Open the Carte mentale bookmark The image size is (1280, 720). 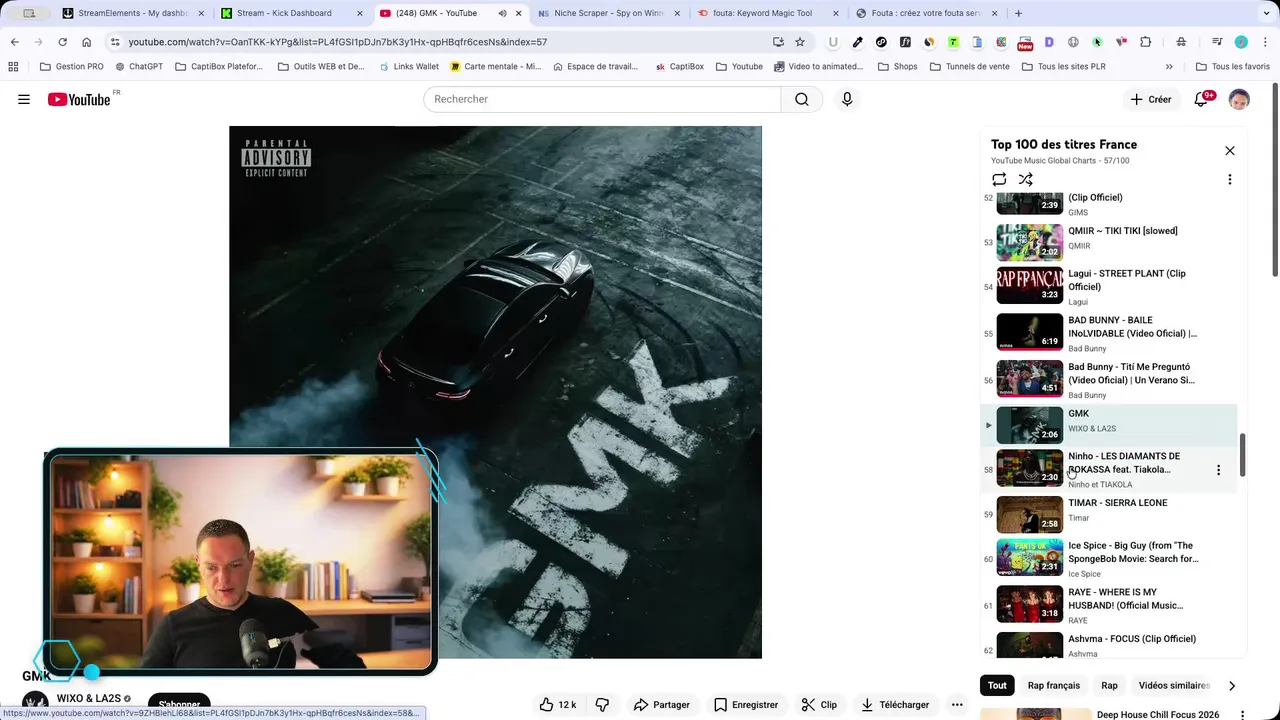click(x=496, y=67)
